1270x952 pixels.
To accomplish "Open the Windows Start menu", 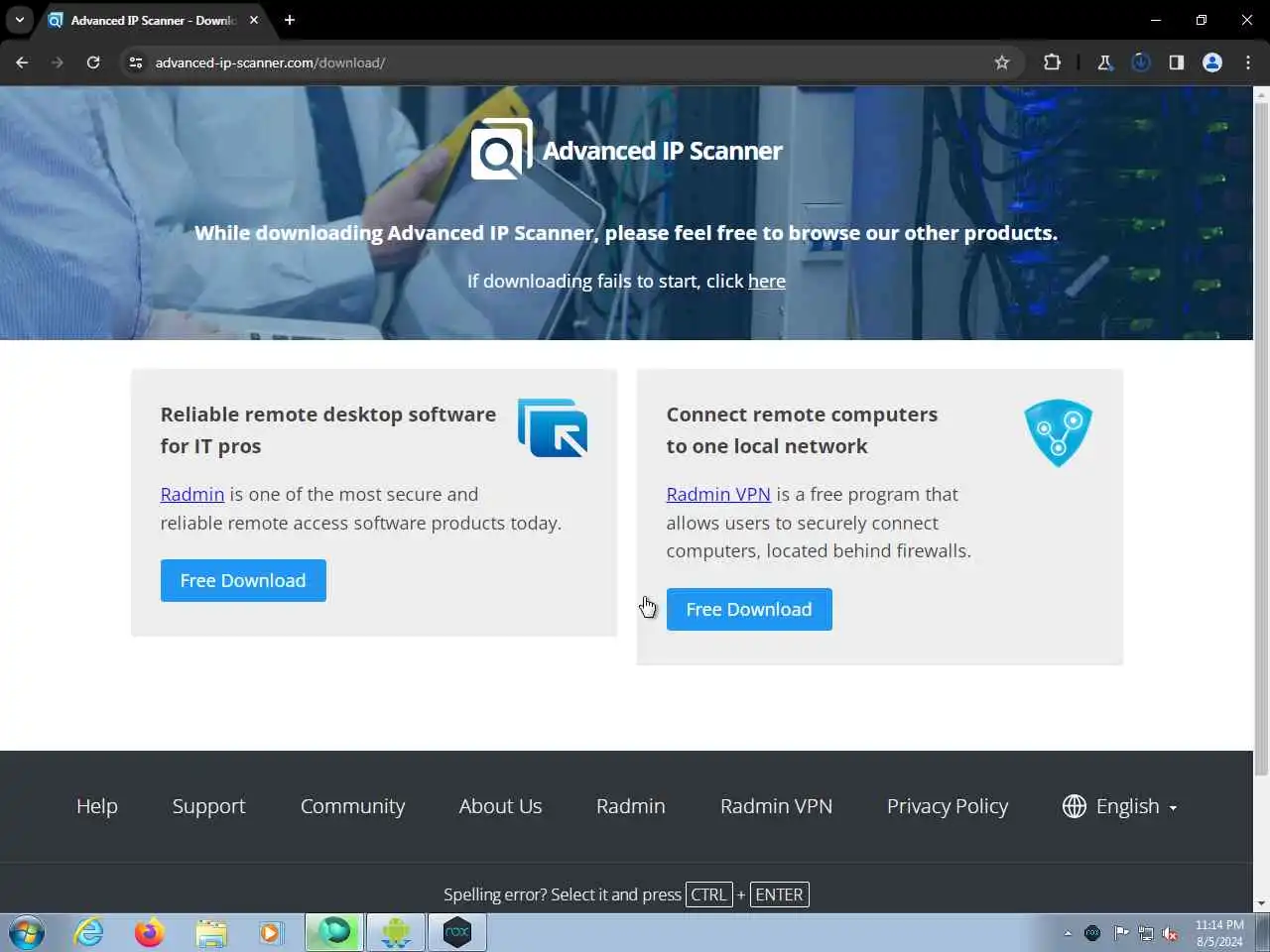I will (x=27, y=933).
